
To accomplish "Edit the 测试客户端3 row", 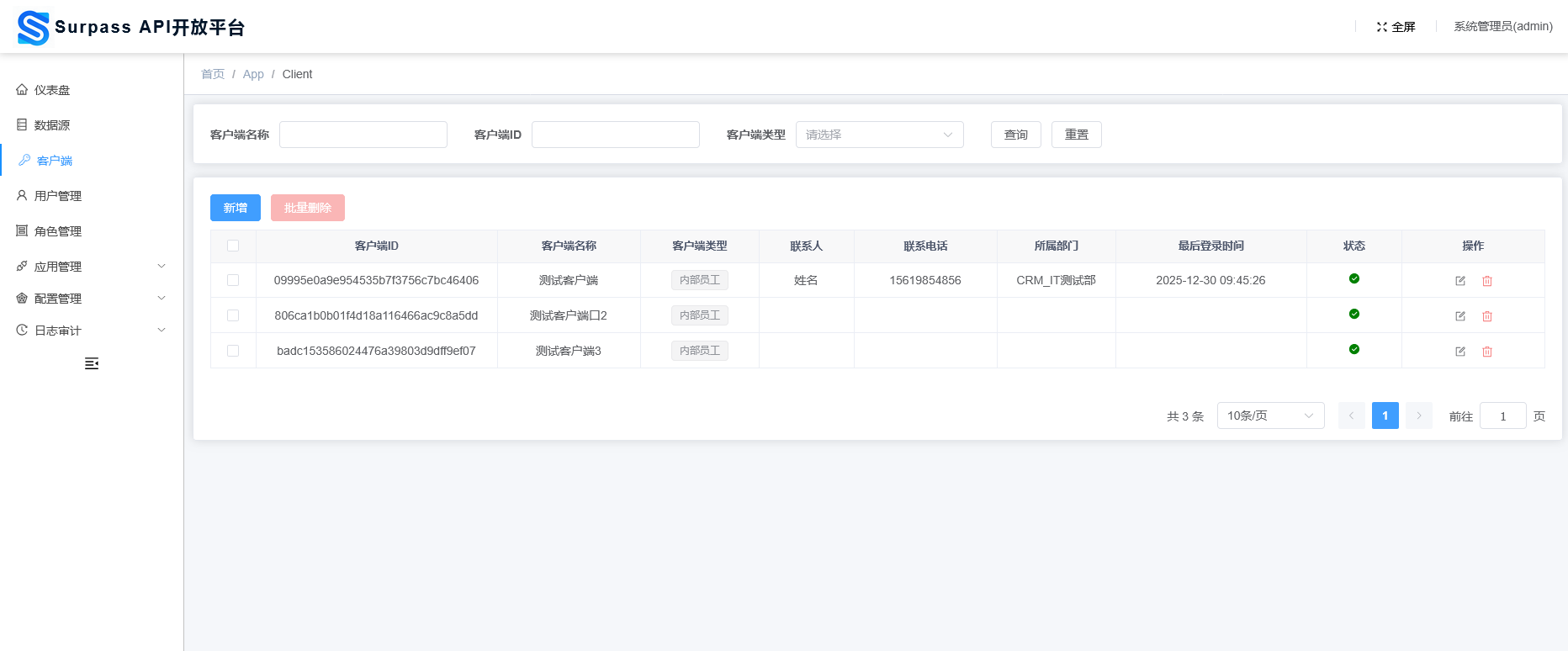I will (1460, 352).
